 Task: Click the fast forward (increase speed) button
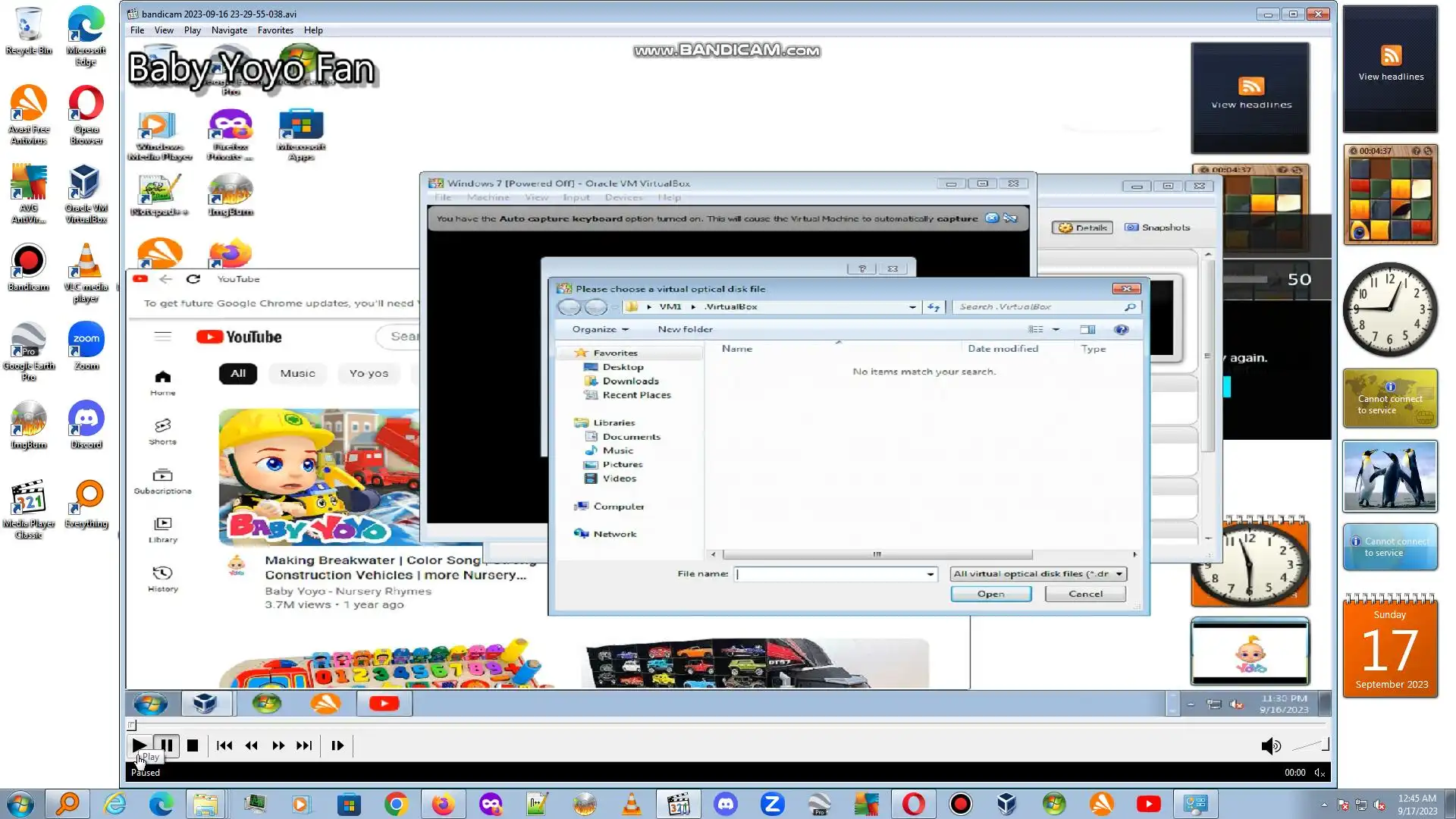tap(278, 745)
